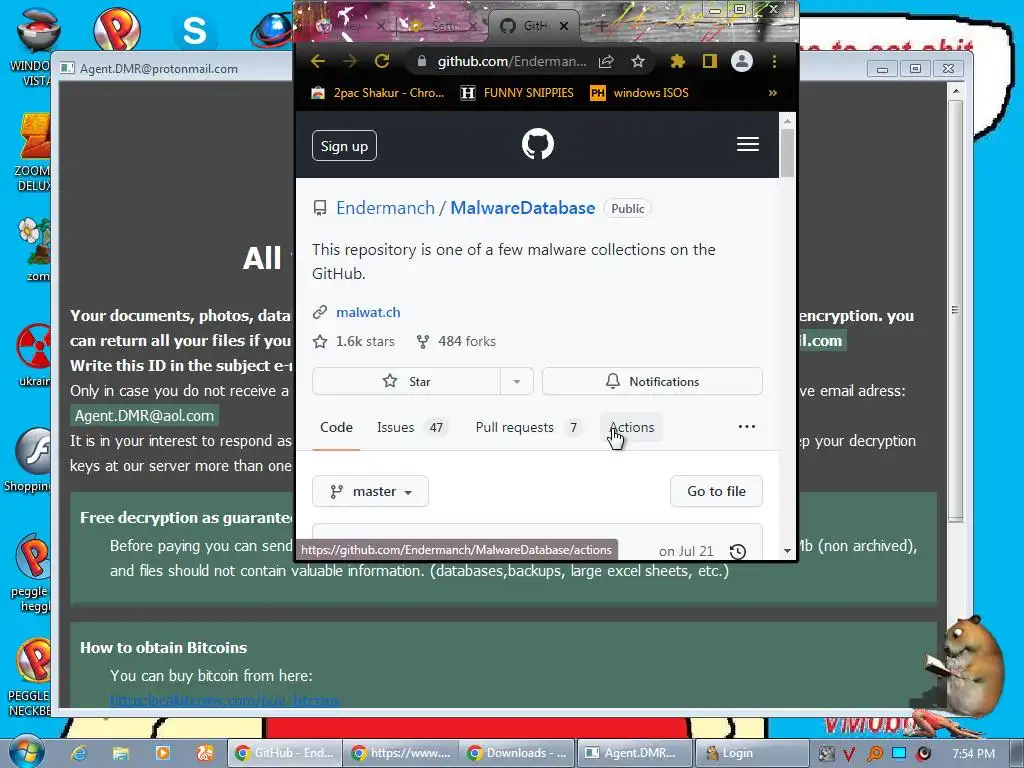Click magnifier tray icon

(874, 754)
